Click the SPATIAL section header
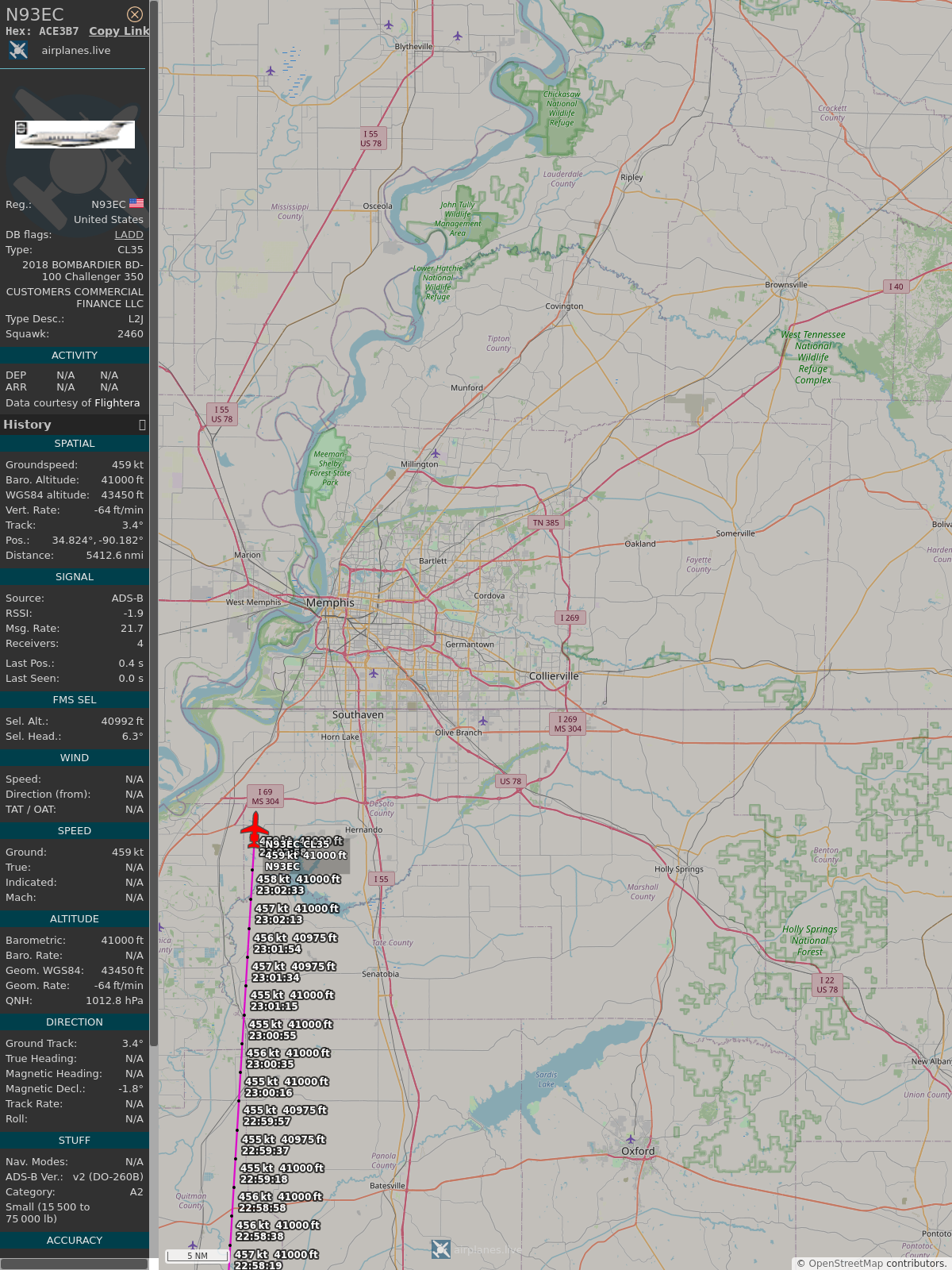 (75, 443)
